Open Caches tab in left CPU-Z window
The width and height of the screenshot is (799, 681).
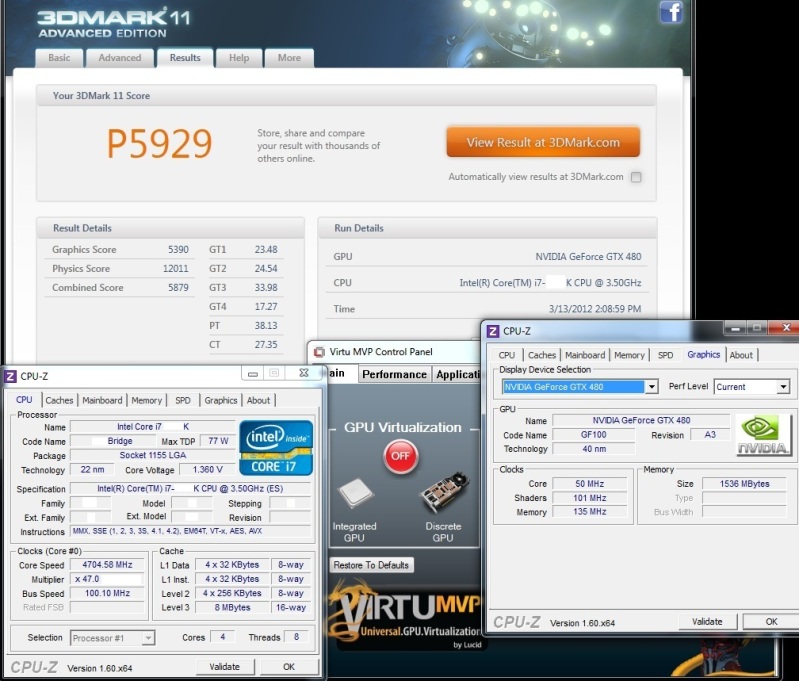tap(59, 401)
